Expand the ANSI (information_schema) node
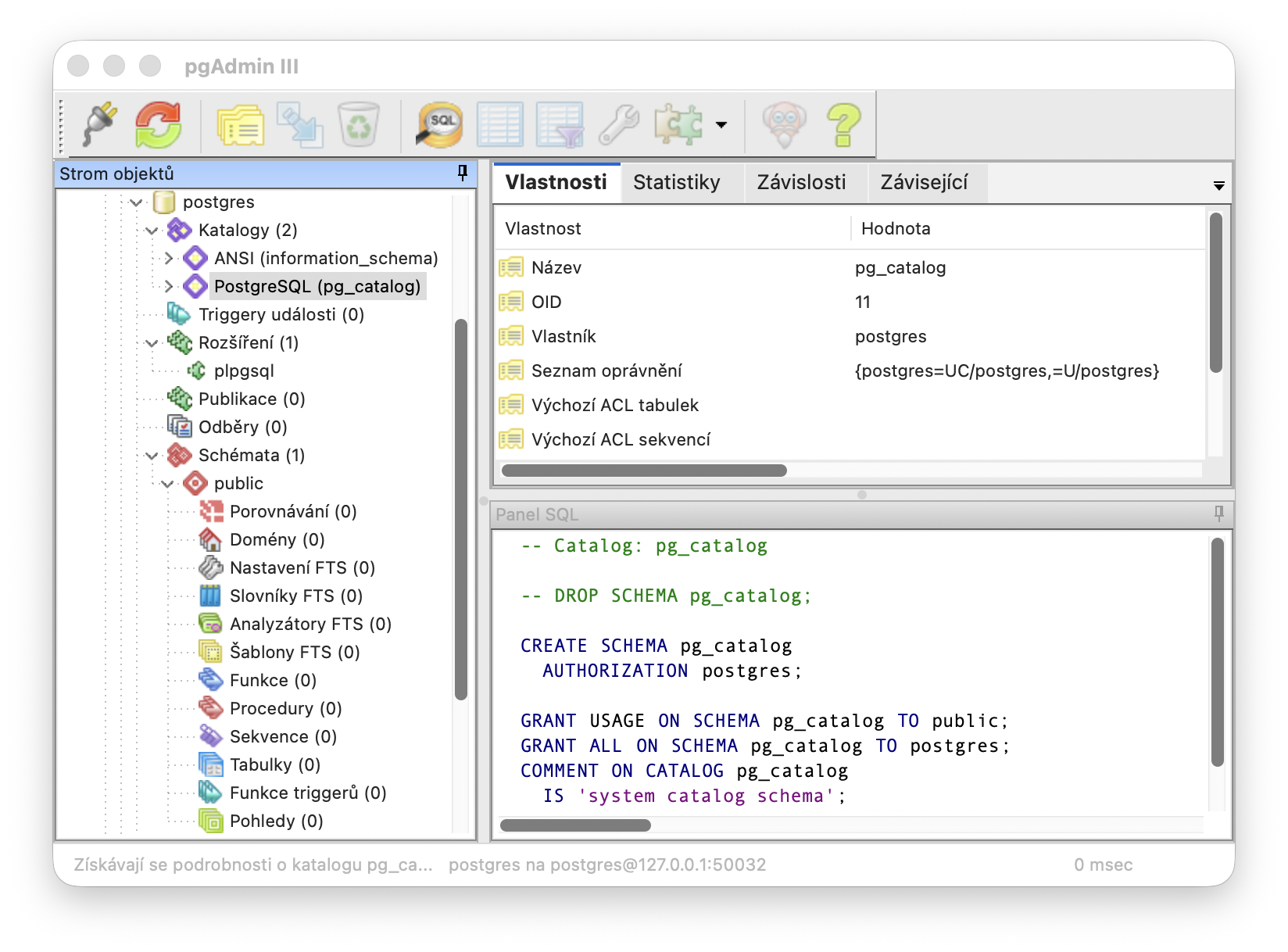The height and width of the screenshot is (952, 1288). pyautogui.click(x=169, y=258)
